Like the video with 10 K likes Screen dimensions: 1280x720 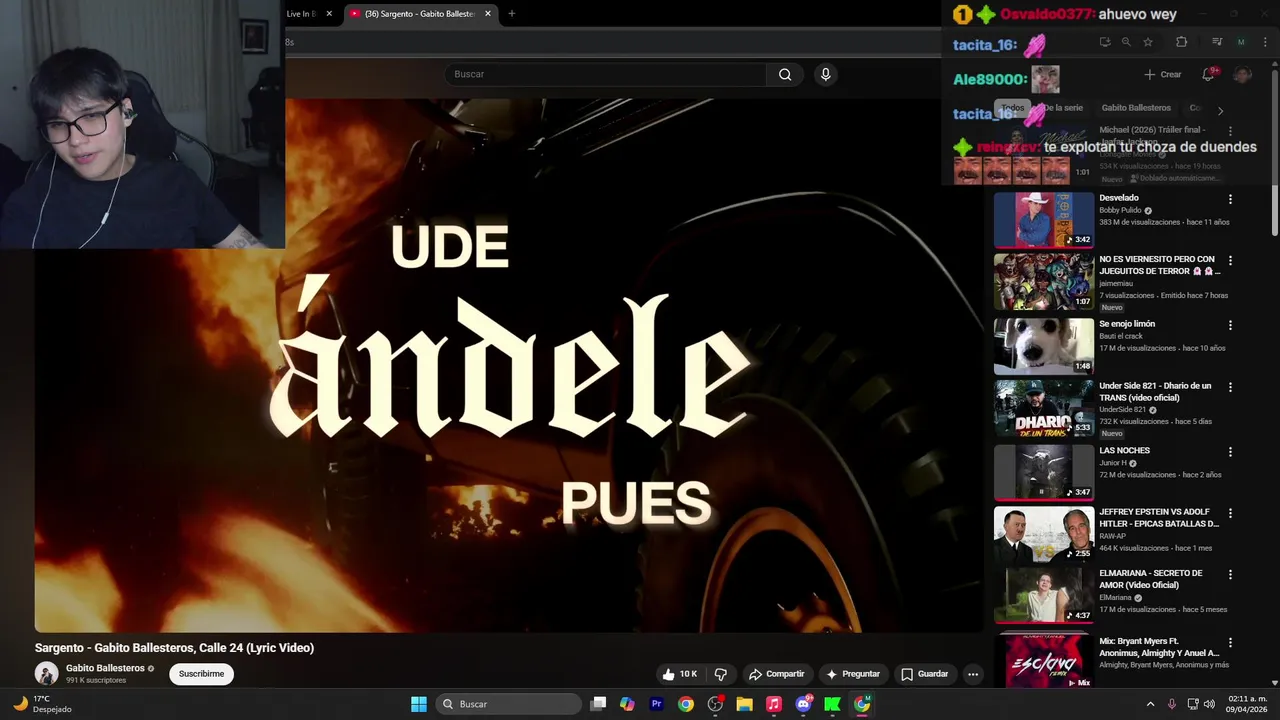[679, 674]
